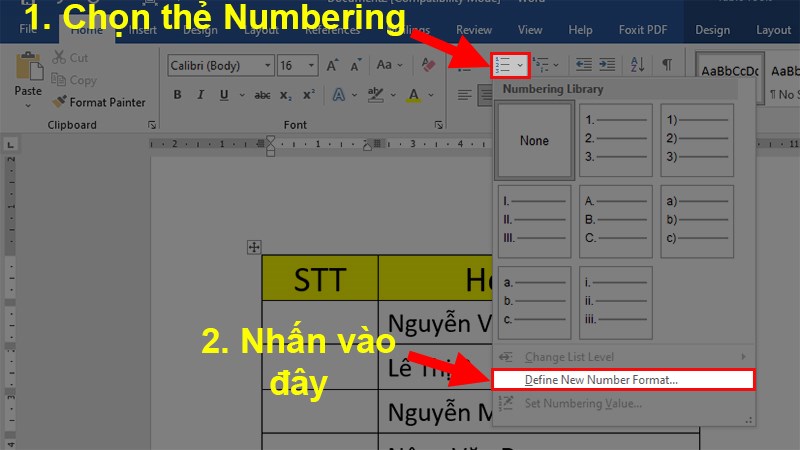Viewport: 800px width, 450px height.
Task: Select the A. B. C. numbering format
Action: [616, 220]
